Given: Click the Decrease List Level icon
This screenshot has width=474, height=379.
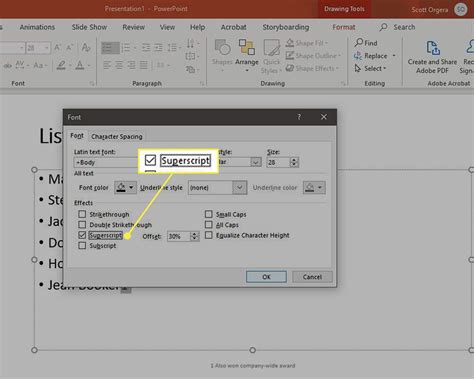Looking at the screenshot, I should tap(146, 48).
